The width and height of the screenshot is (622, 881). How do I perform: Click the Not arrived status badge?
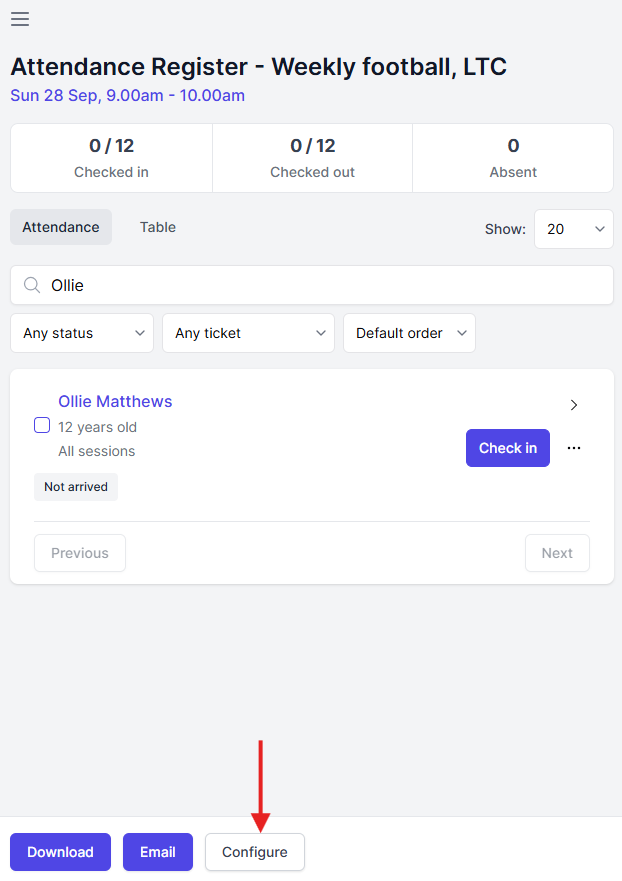coord(76,487)
